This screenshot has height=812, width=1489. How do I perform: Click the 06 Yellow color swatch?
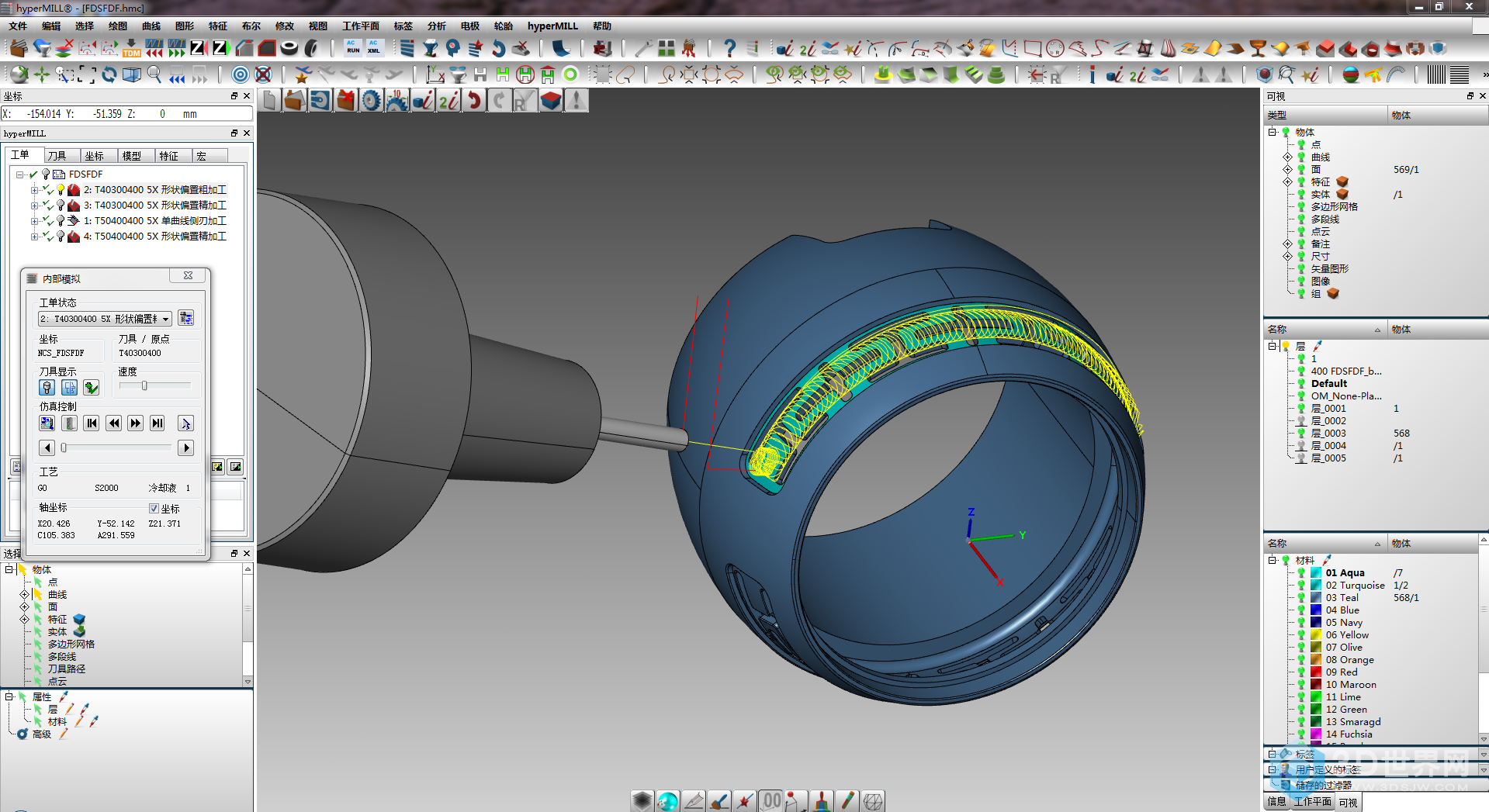(1316, 634)
